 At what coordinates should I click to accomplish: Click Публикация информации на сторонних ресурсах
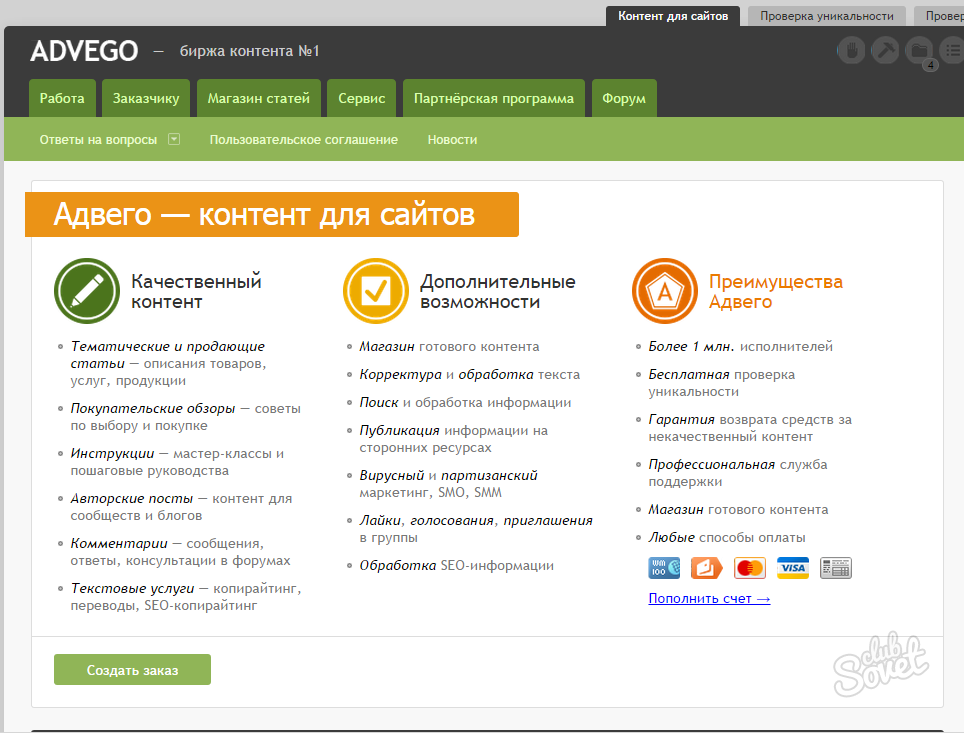pyautogui.click(x=454, y=439)
